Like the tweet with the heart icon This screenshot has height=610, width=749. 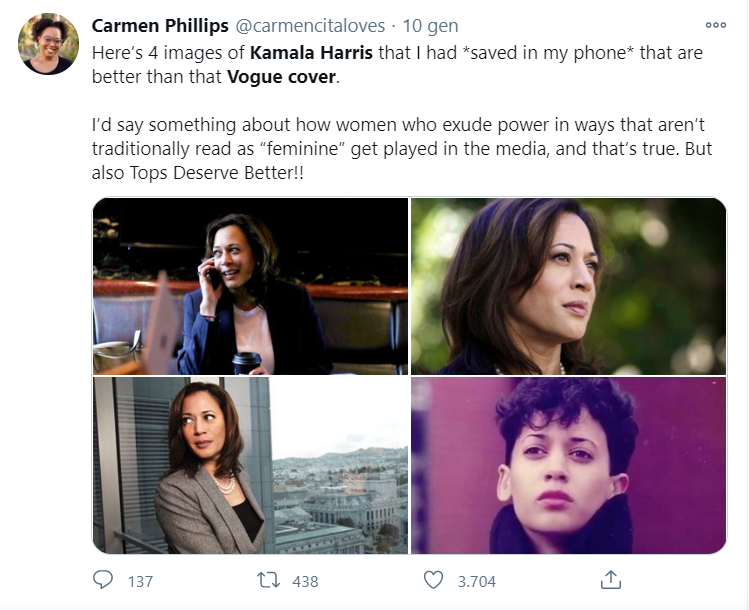[x=433, y=580]
